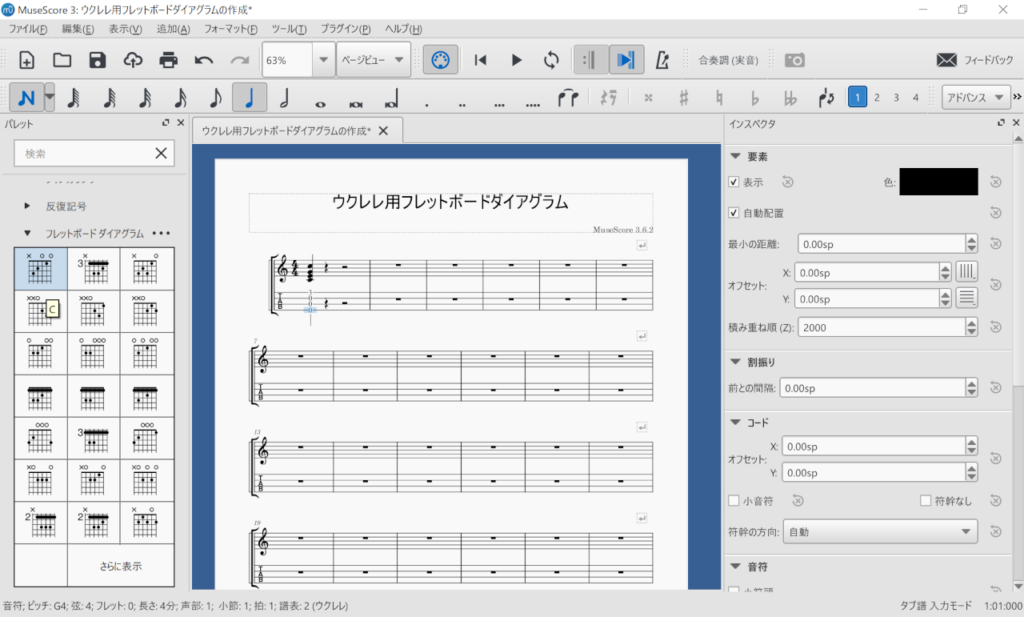Enable the 符幹なし checkbox

tap(926, 501)
